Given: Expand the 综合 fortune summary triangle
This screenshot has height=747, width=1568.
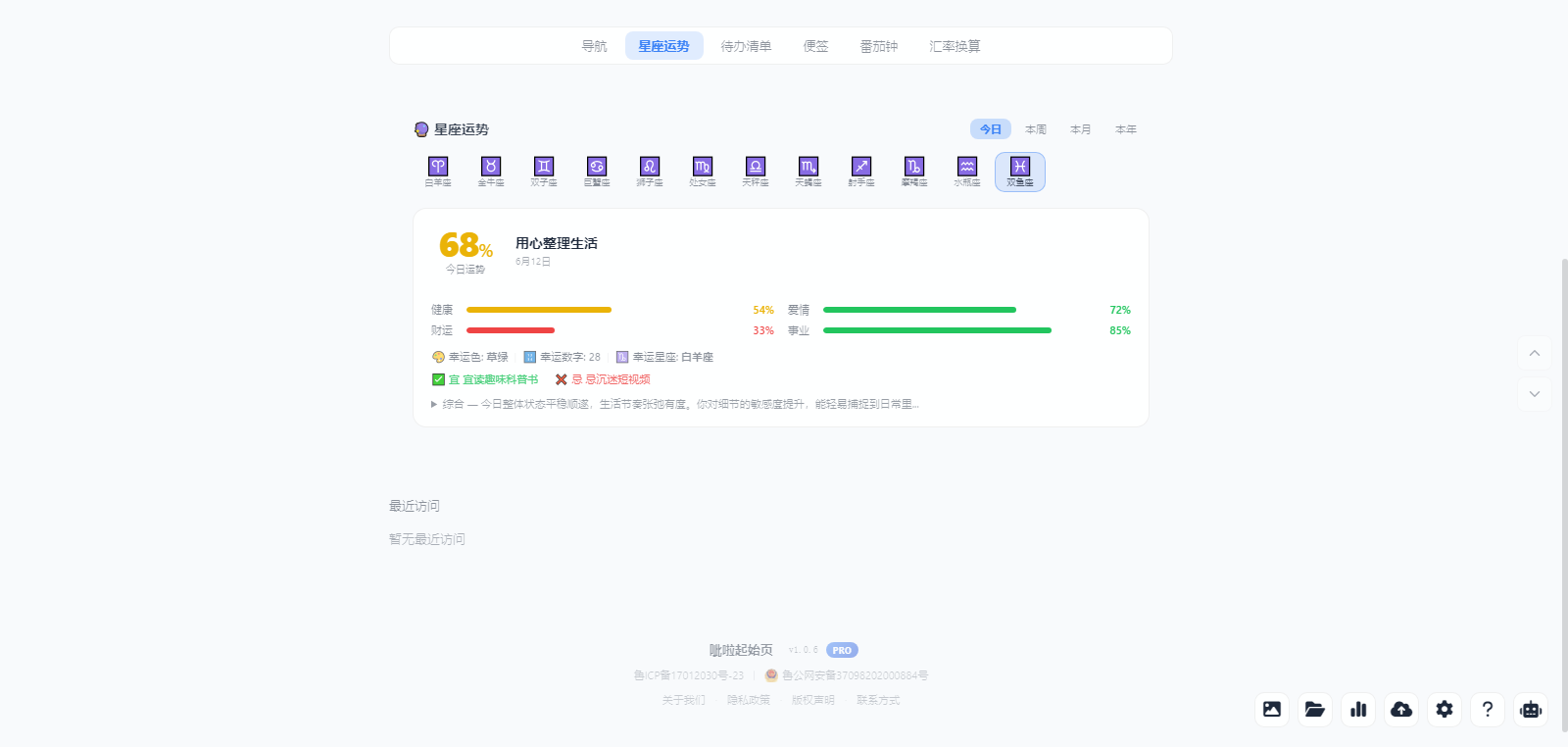Looking at the screenshot, I should coord(434,404).
